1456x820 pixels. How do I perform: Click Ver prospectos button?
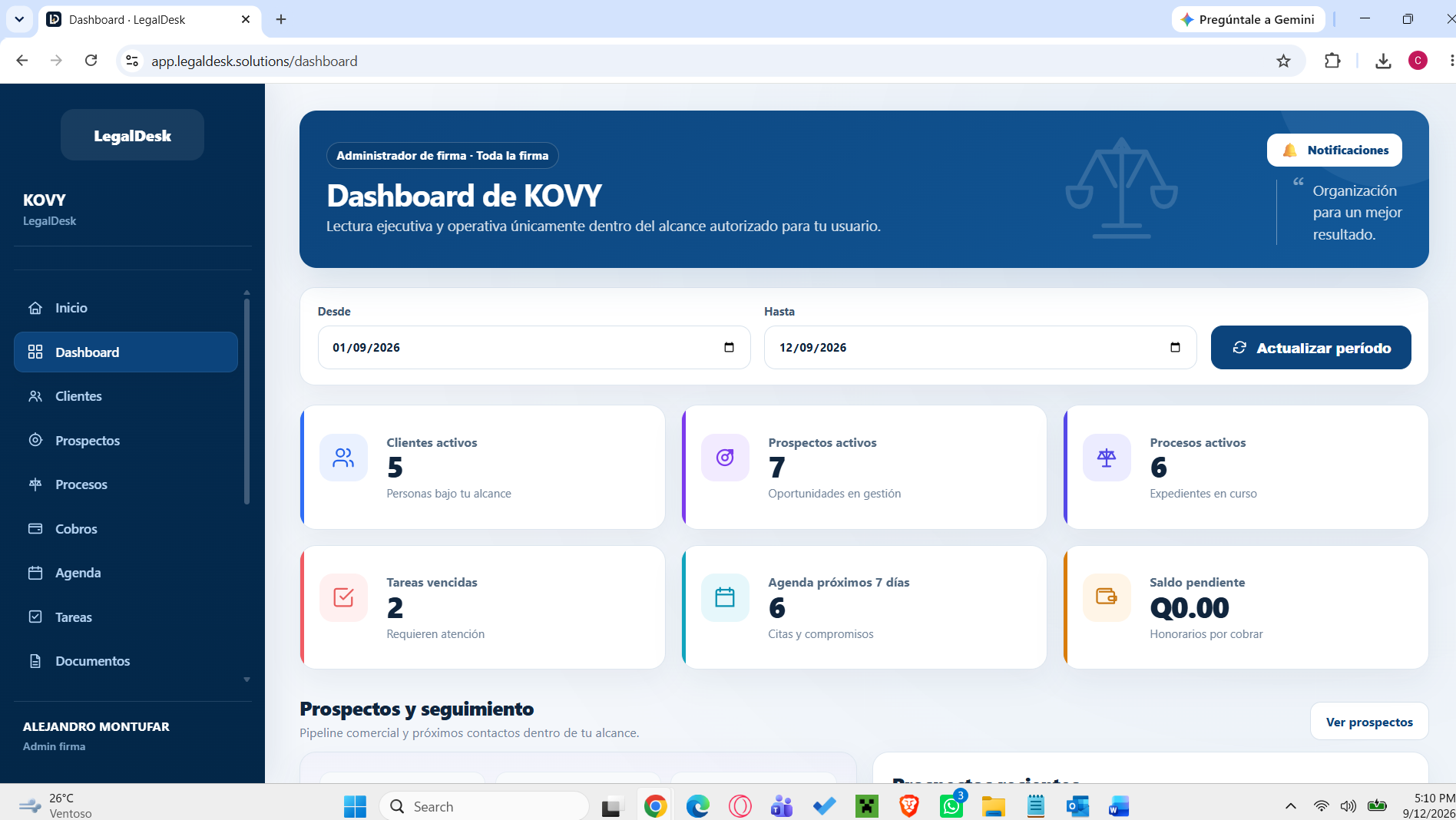[1369, 722]
